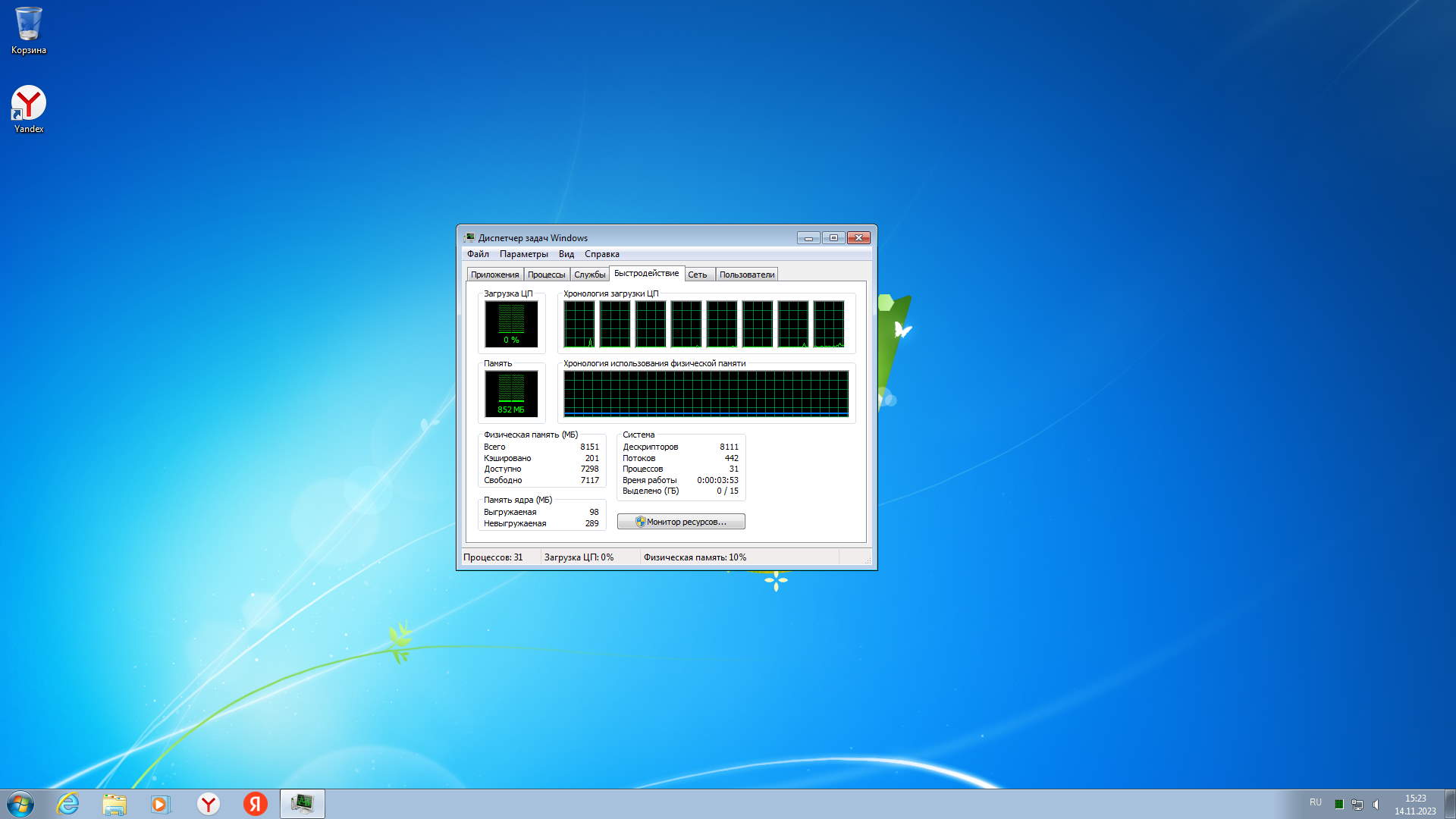
Task: Open Windows Explorer folder icon on taskbar
Action: coord(115,804)
